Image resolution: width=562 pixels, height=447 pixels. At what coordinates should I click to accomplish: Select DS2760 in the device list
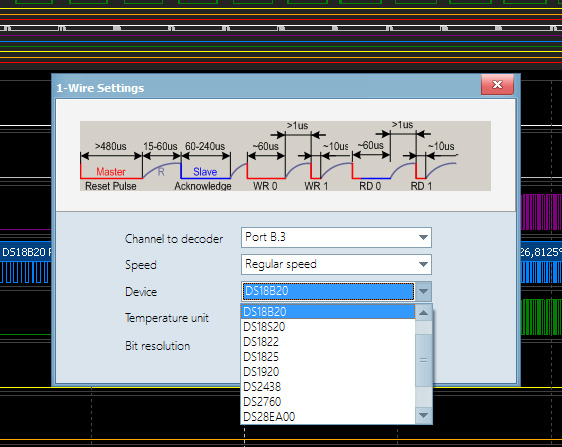click(x=328, y=402)
